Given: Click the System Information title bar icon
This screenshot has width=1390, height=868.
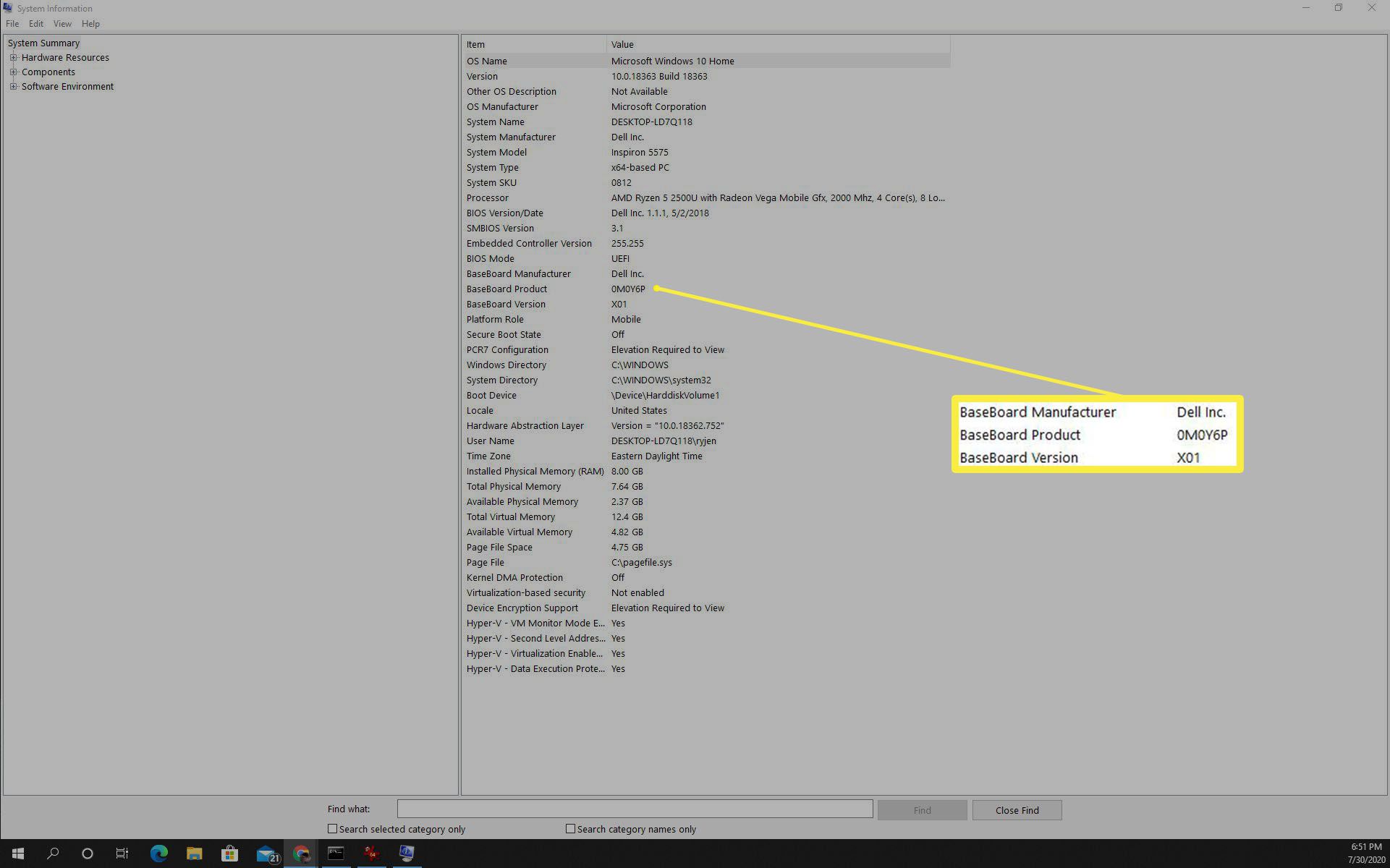Looking at the screenshot, I should pyautogui.click(x=7, y=8).
